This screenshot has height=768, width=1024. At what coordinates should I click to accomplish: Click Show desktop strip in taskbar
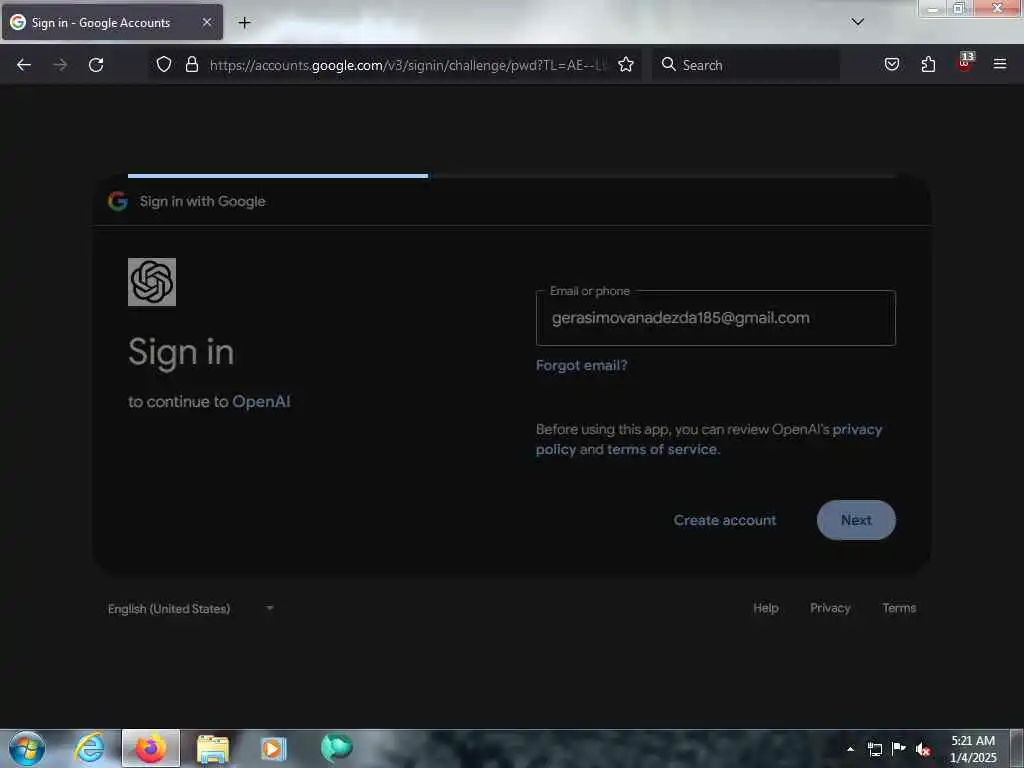1017,748
